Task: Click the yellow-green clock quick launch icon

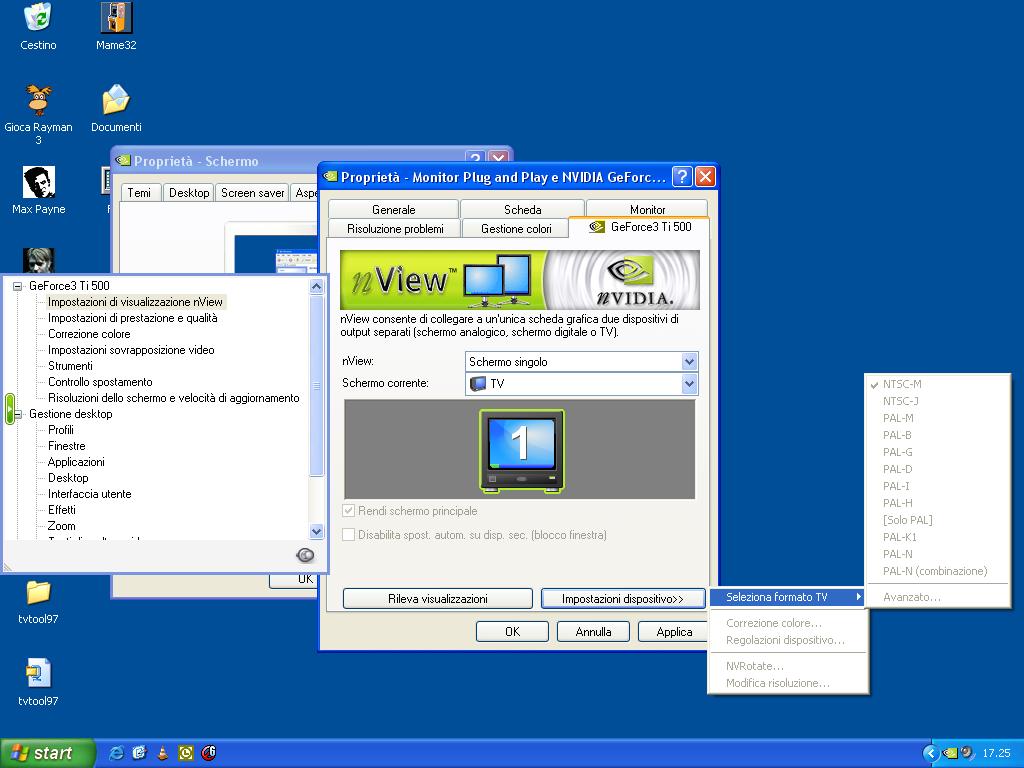Action: [186, 753]
